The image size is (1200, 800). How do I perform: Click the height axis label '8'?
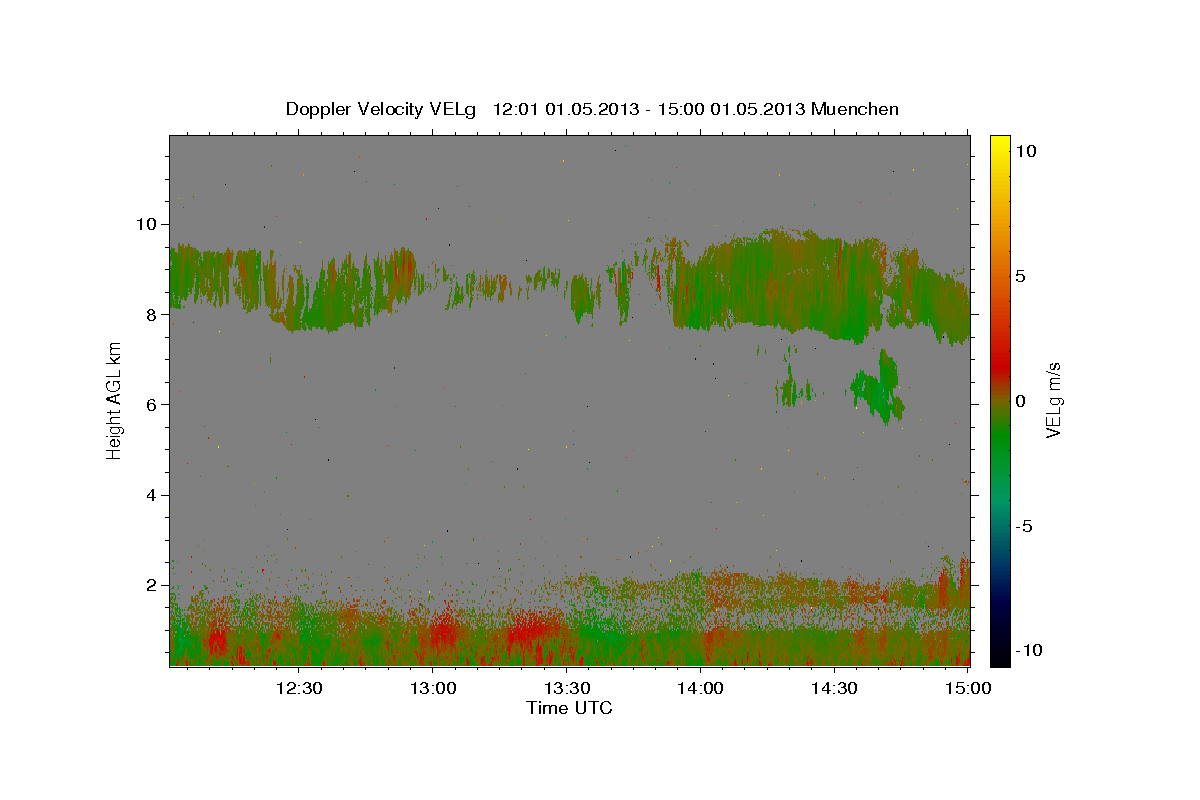tap(153, 314)
